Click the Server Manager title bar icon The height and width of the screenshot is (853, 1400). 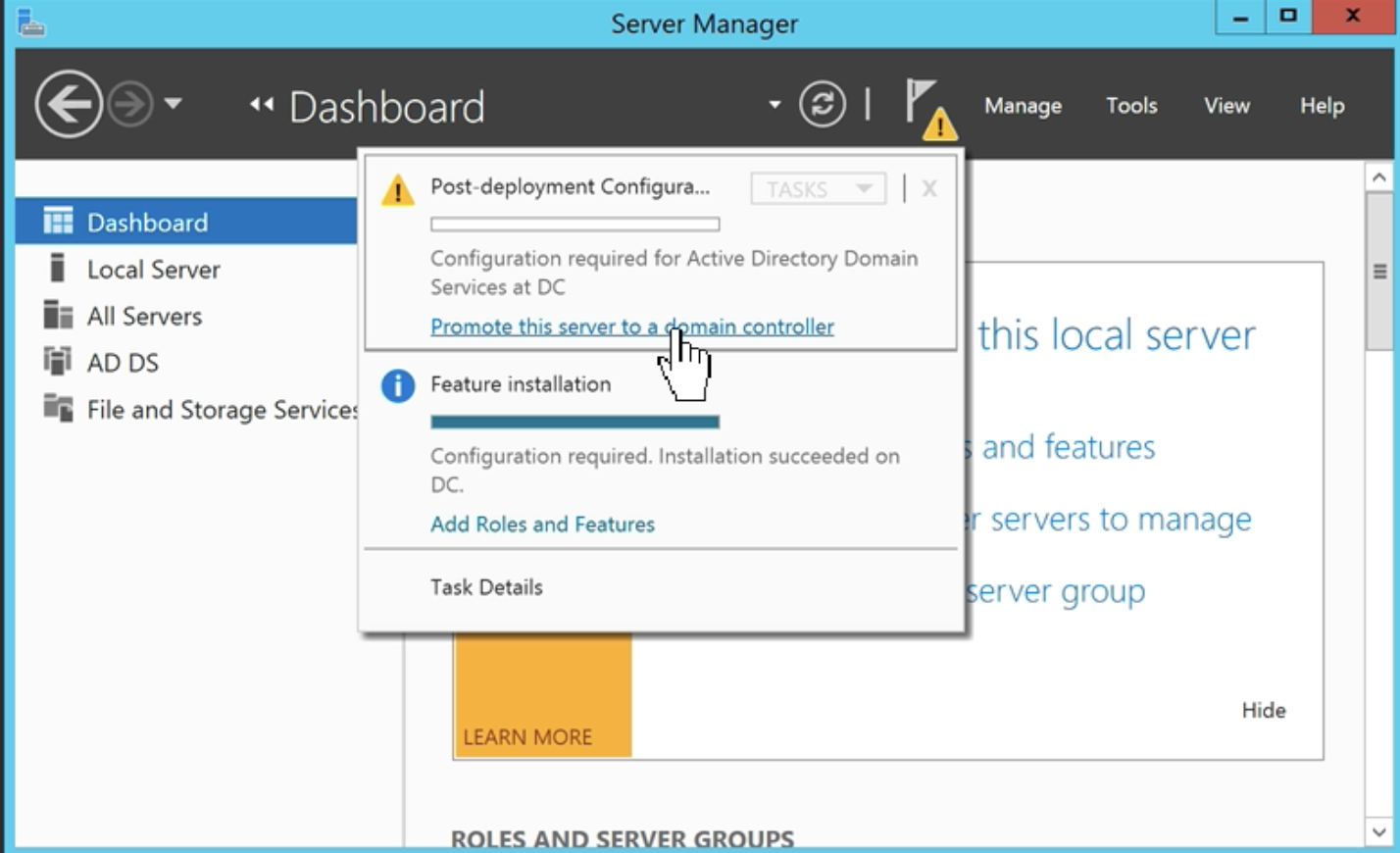(30, 22)
